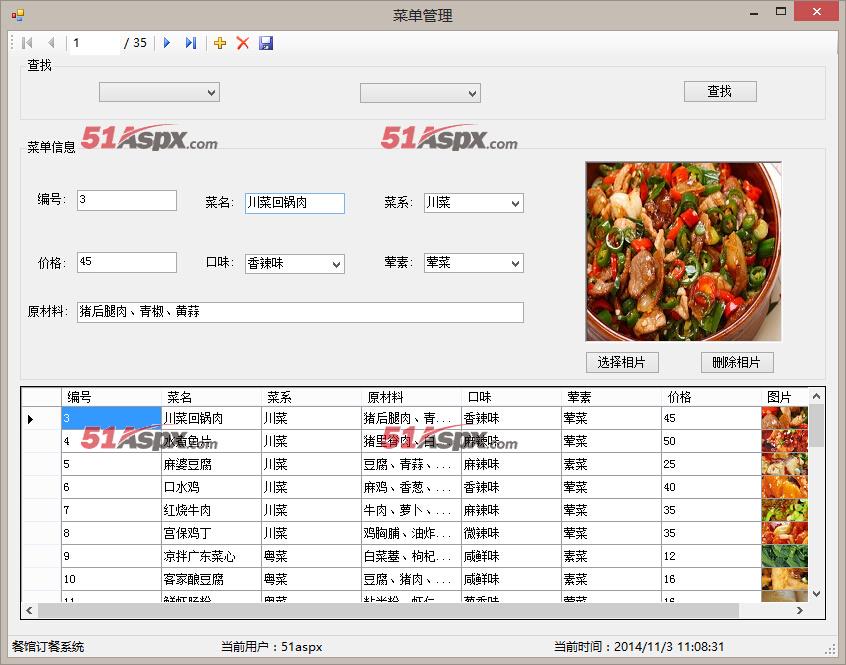The height and width of the screenshot is (665, 846).
Task: Go to the previous record
Action: [x=50, y=43]
